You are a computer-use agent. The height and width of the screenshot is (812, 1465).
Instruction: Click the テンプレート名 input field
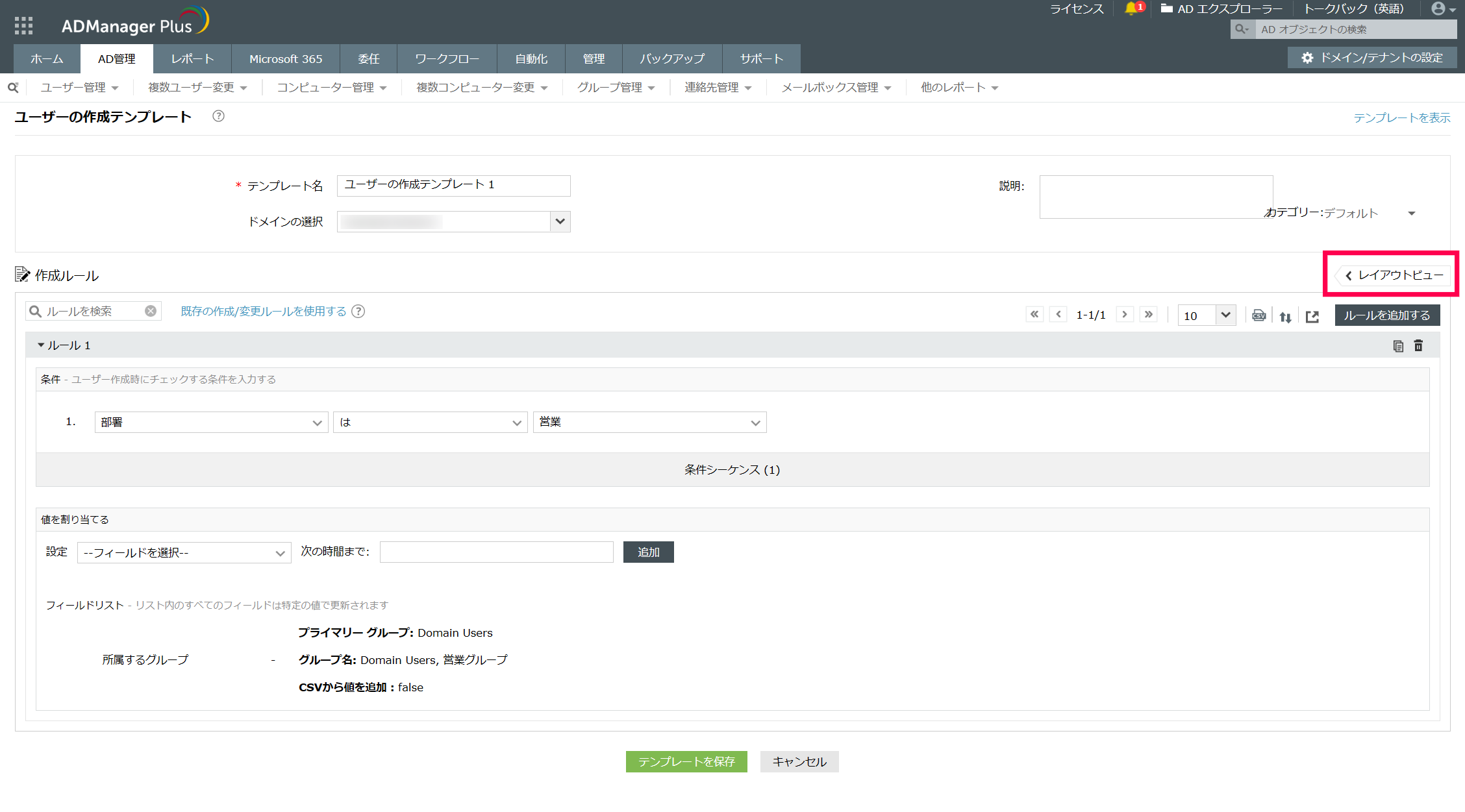pyautogui.click(x=453, y=186)
